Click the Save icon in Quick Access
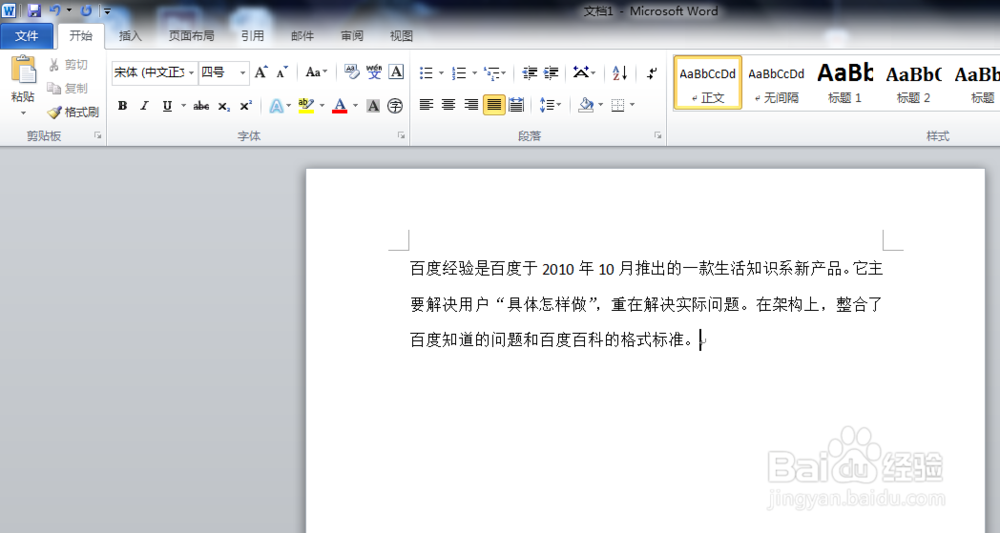1000x533 pixels. pos(34,11)
